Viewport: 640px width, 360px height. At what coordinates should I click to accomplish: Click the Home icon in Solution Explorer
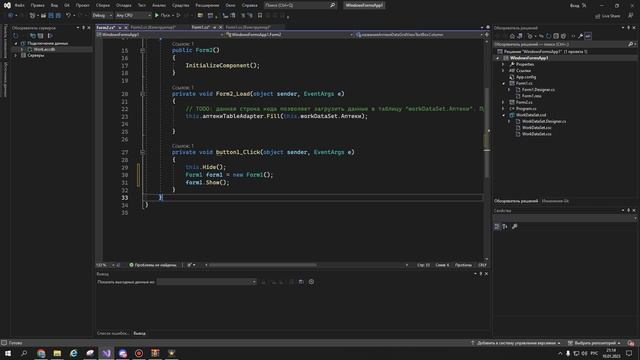512,36
